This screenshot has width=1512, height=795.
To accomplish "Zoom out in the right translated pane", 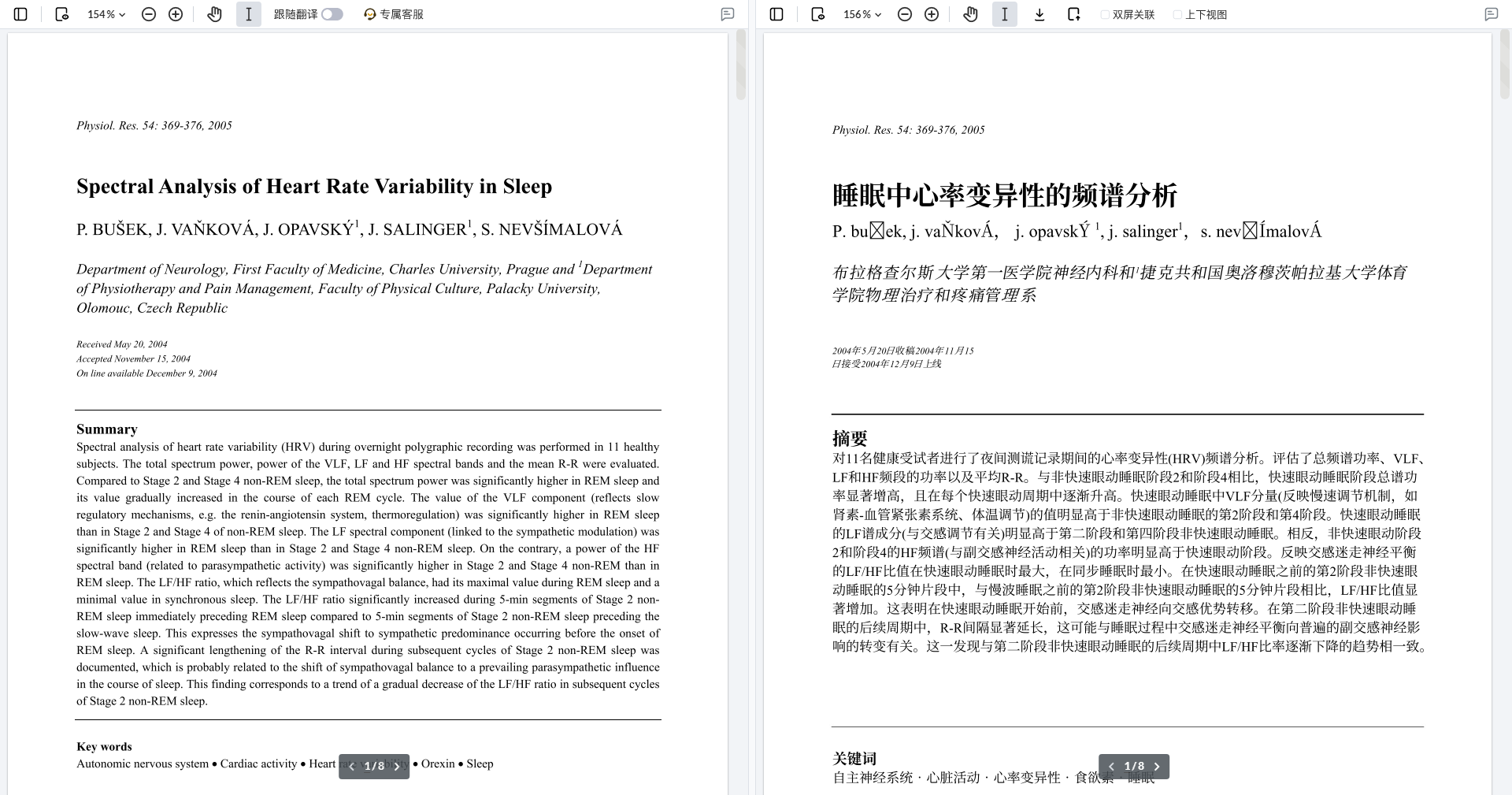I will tap(905, 14).
